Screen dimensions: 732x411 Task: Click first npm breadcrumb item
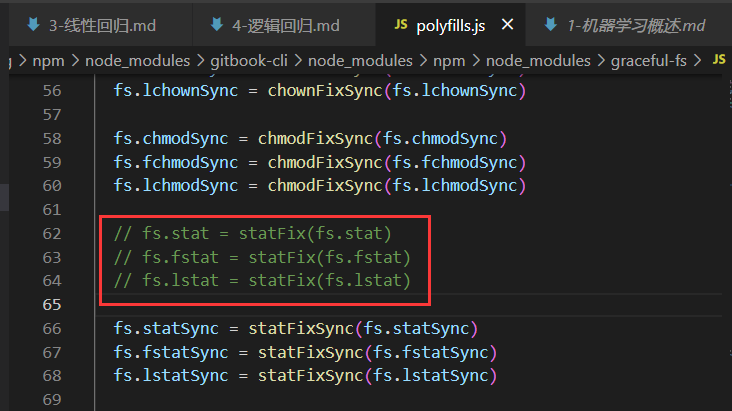tap(49, 61)
